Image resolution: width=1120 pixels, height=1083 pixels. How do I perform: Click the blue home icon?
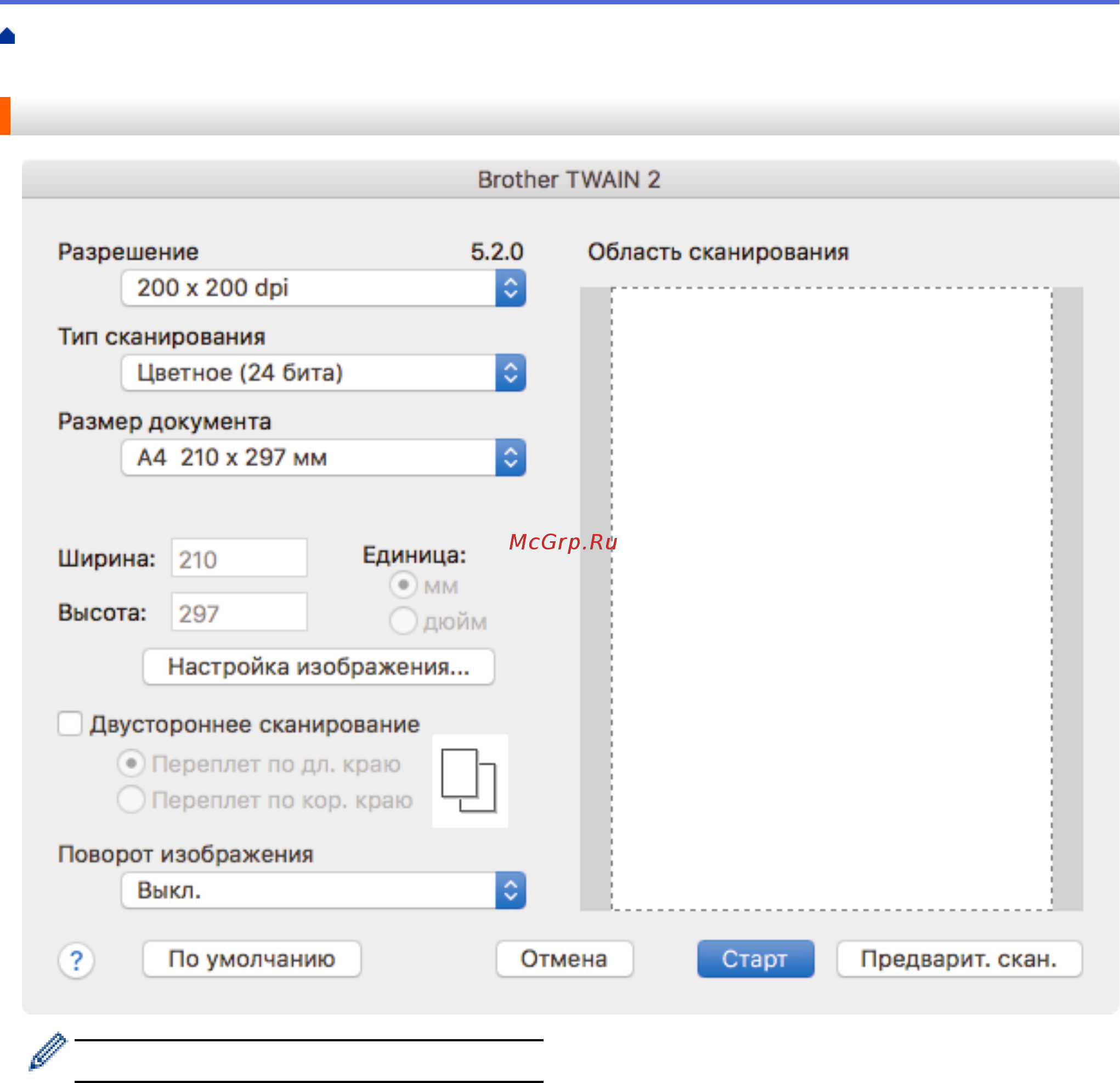(7, 36)
